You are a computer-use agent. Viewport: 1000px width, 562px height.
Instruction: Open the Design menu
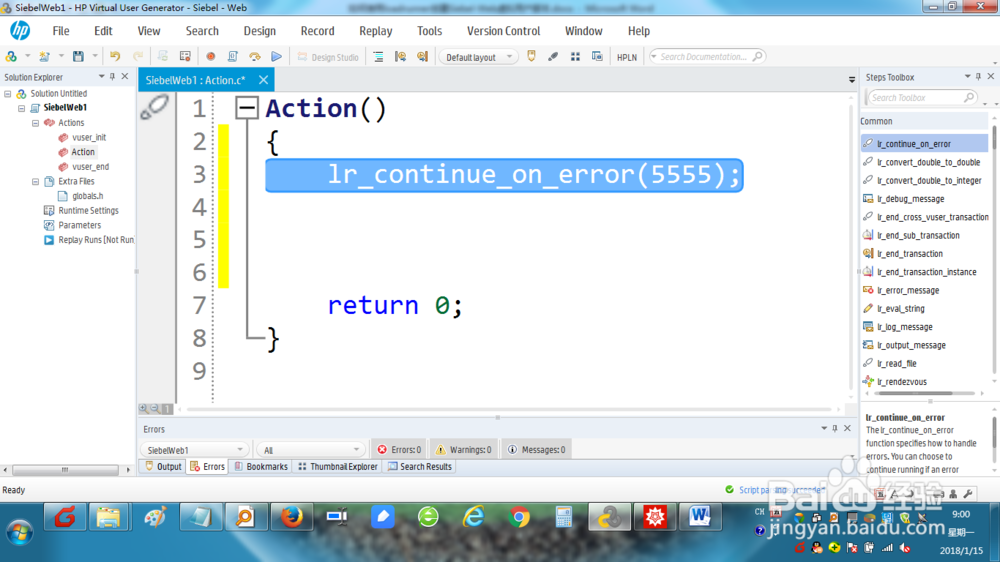pyautogui.click(x=260, y=31)
